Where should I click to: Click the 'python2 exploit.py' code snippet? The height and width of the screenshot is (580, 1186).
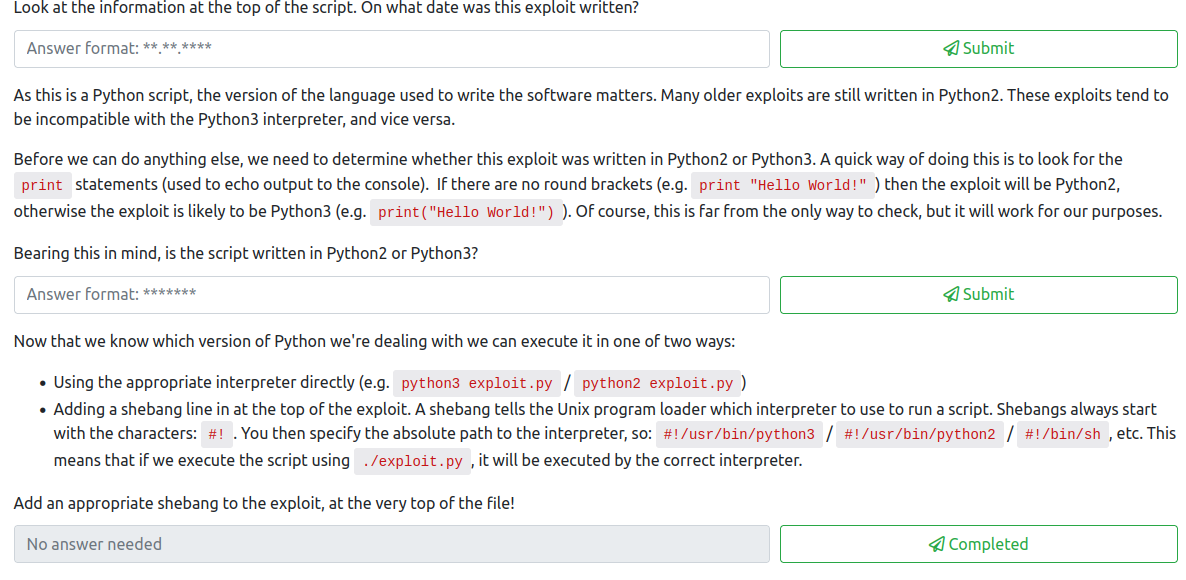(657, 384)
